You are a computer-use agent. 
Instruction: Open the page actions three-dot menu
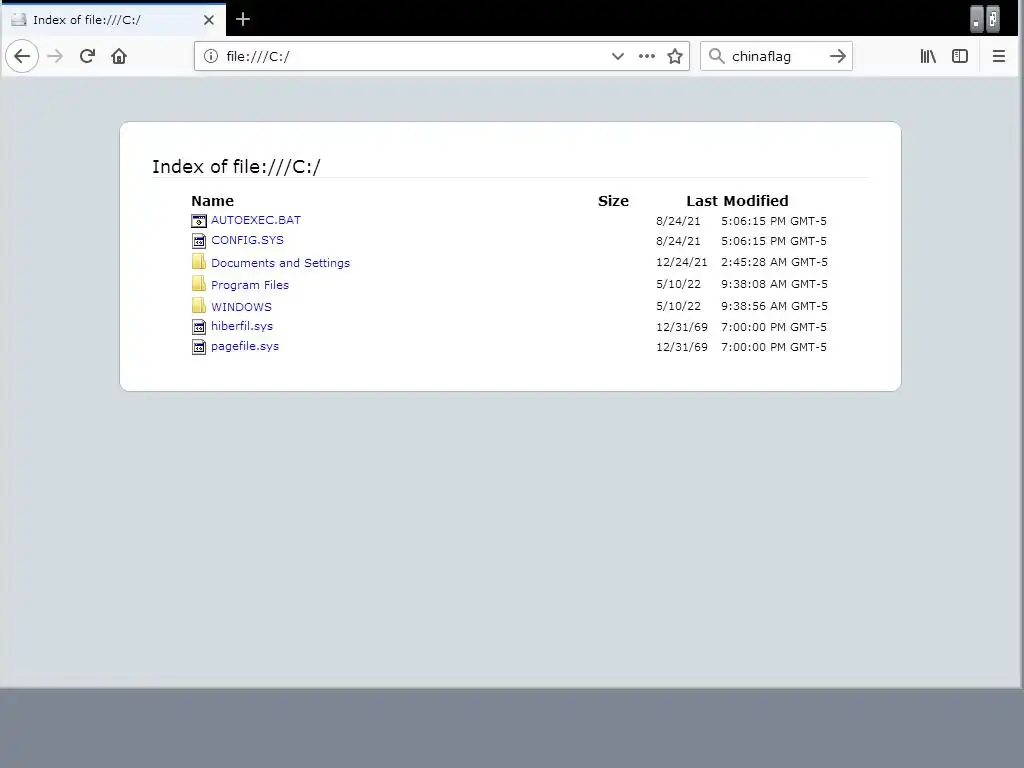647,56
